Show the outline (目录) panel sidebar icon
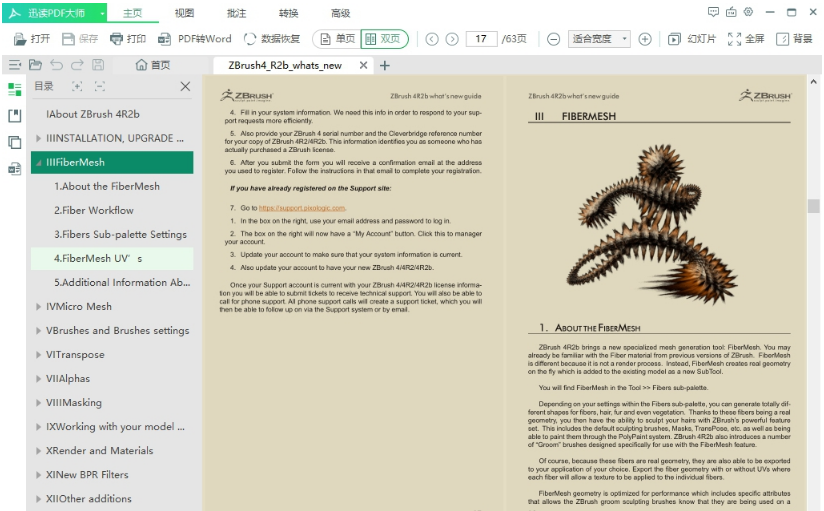This screenshot has width=824, height=511. 15,90
